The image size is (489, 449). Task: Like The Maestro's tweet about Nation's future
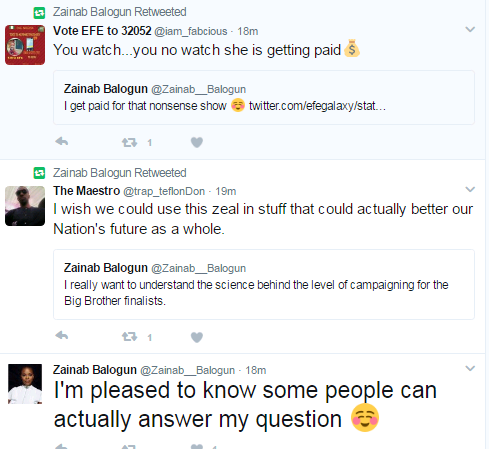[197, 337]
